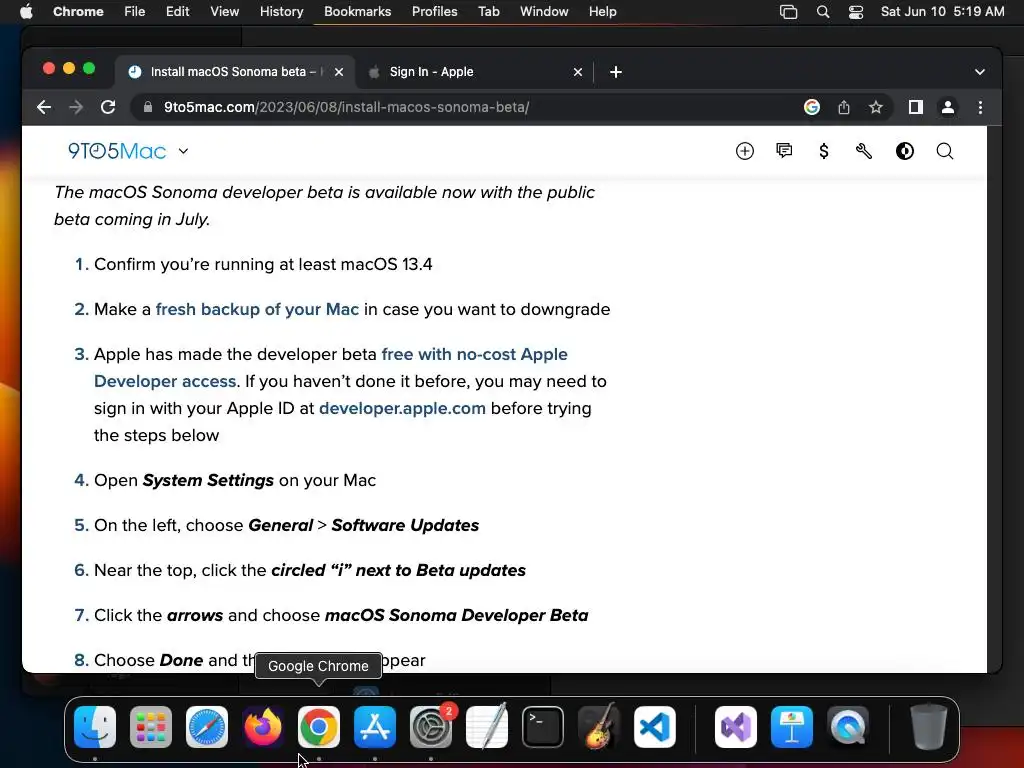Toggle dark mode on 9to5Mac
This screenshot has height=768, width=1024.
(x=904, y=151)
